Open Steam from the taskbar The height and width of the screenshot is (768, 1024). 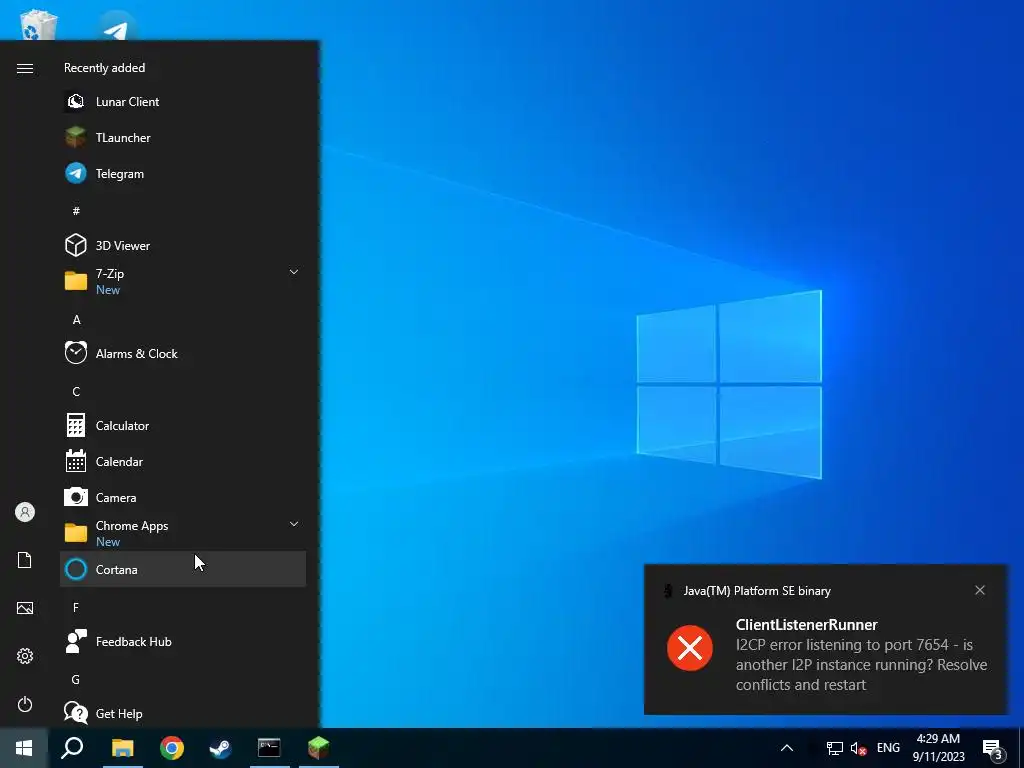pos(220,748)
